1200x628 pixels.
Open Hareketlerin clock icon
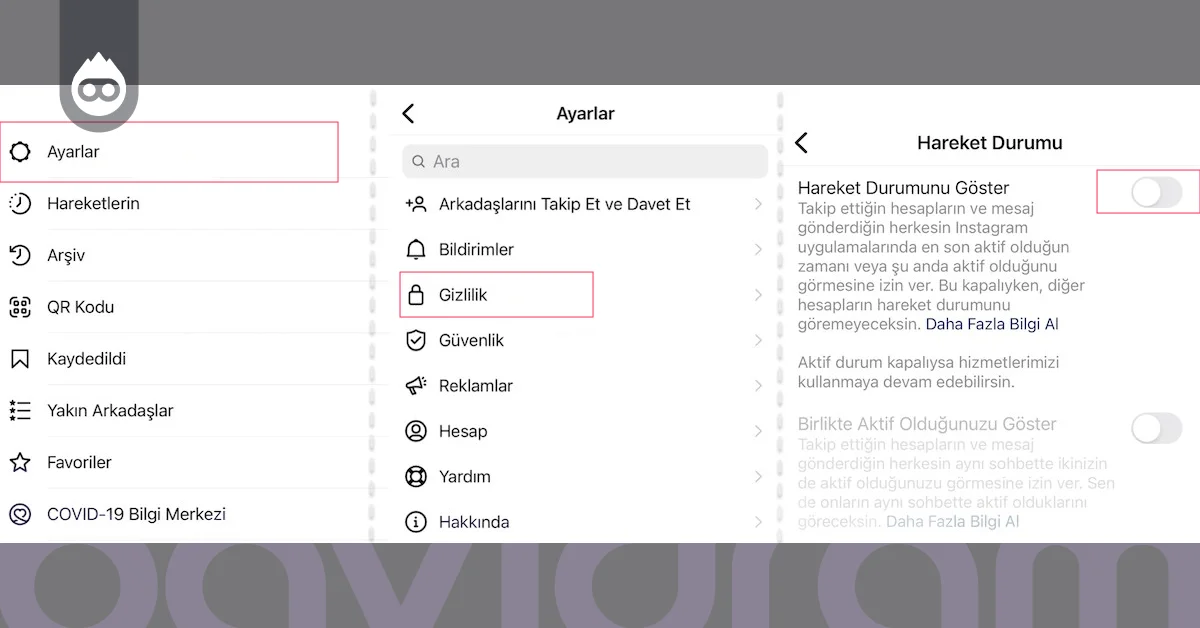[20, 204]
